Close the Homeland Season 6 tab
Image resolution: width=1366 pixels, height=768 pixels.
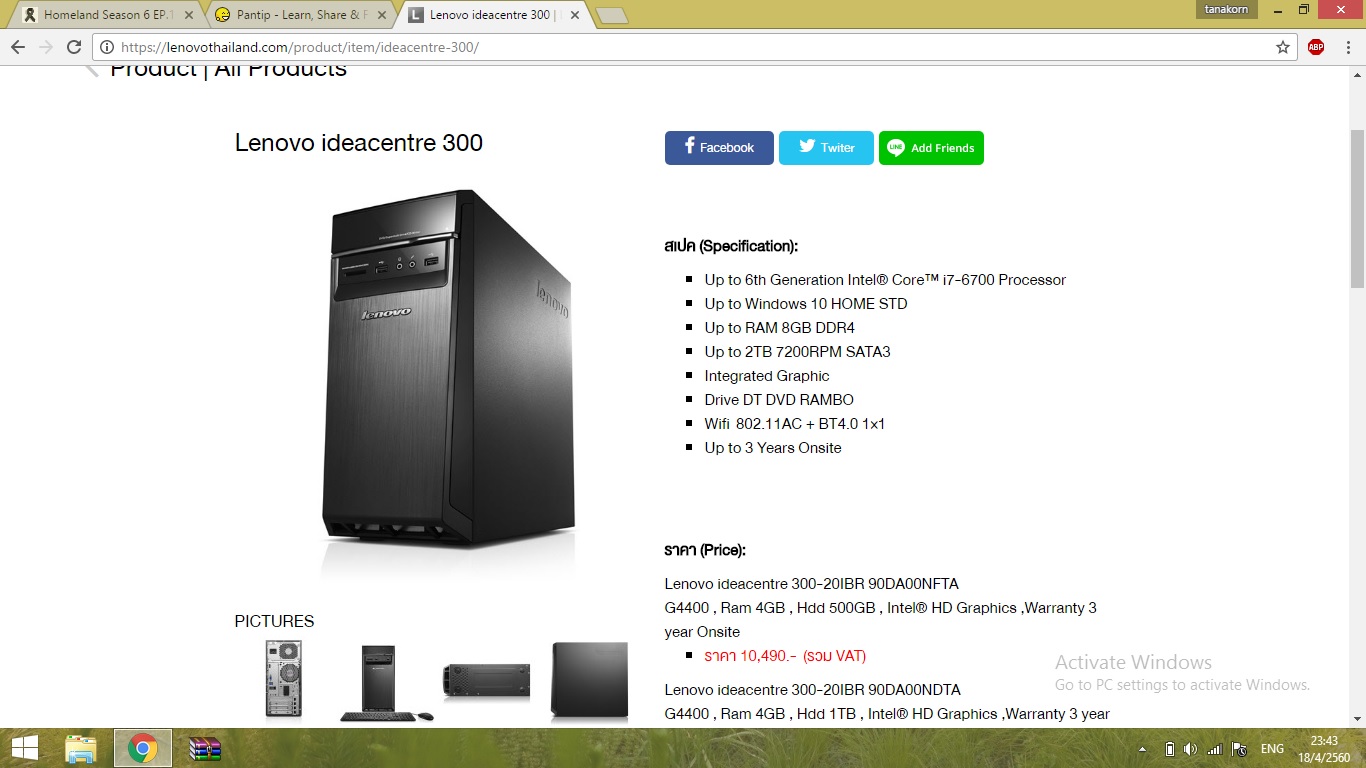[x=189, y=15]
